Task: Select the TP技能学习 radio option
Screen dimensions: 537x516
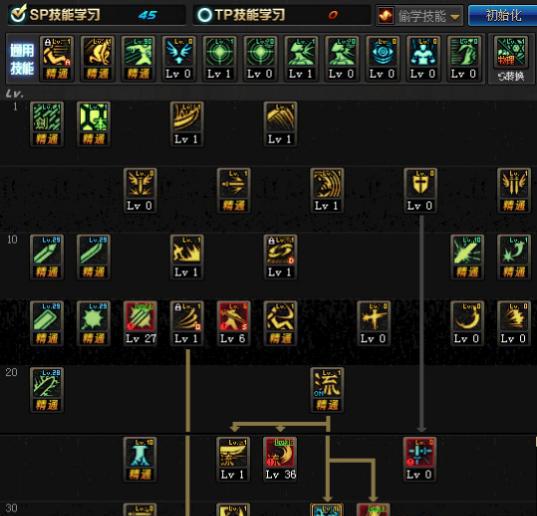Action: (205, 15)
